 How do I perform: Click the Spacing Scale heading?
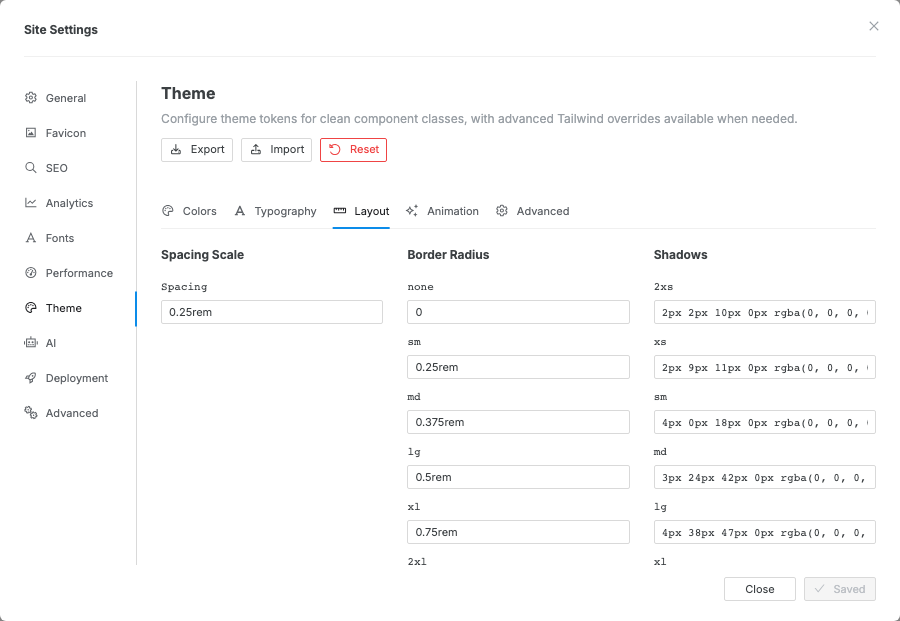pyautogui.click(x=202, y=255)
